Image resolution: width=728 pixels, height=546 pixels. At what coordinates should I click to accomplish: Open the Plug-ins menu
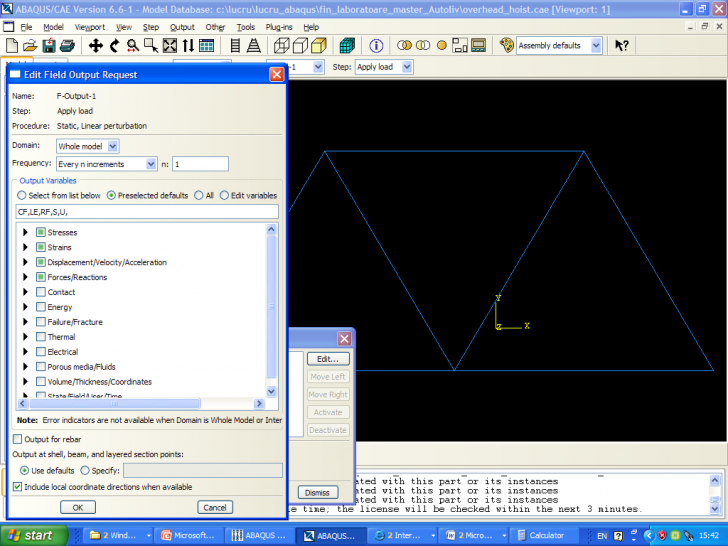278,27
